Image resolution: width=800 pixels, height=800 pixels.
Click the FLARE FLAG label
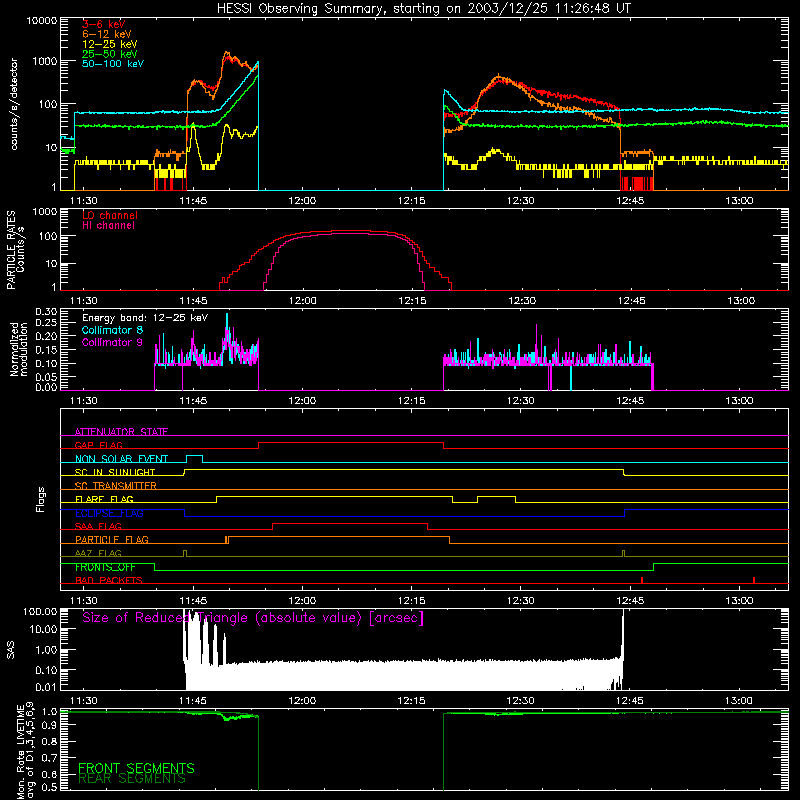coord(104,499)
